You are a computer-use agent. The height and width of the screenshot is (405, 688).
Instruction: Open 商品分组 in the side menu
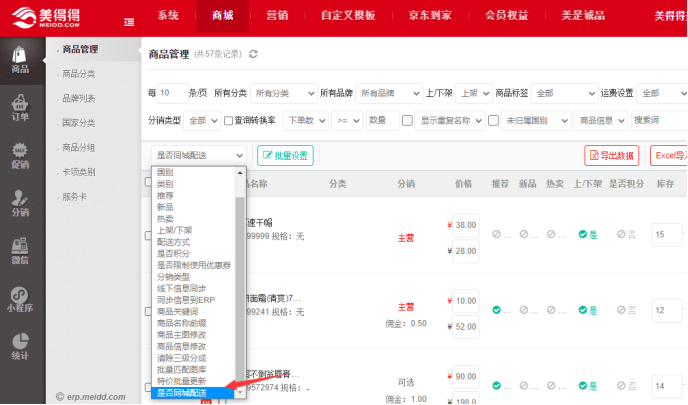79,147
